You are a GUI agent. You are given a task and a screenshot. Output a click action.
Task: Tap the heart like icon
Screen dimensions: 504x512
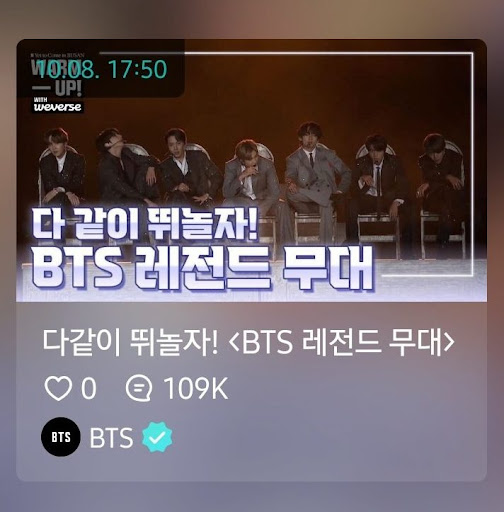[x=58, y=388]
